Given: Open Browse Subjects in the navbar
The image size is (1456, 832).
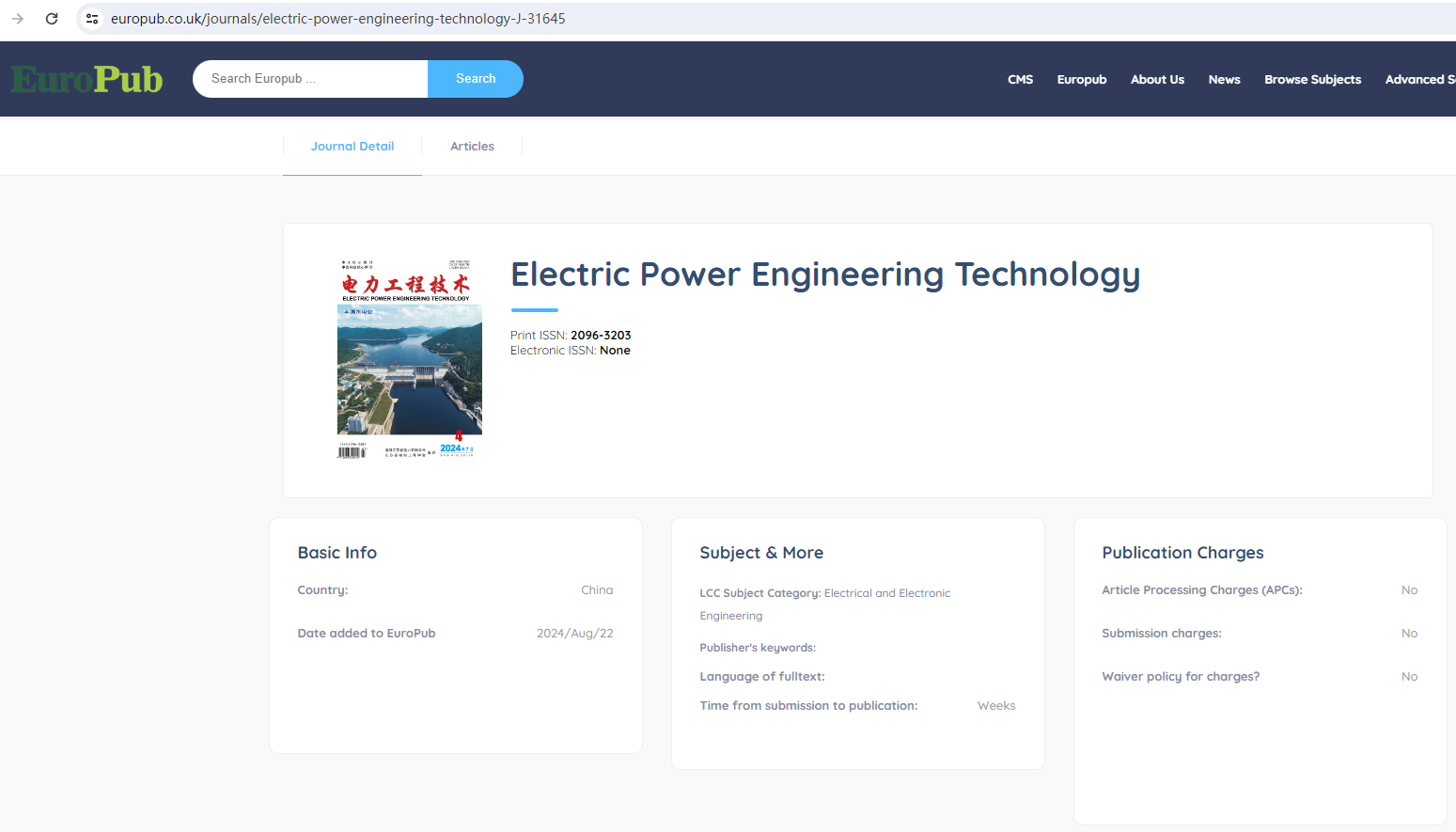Looking at the screenshot, I should point(1312,80).
